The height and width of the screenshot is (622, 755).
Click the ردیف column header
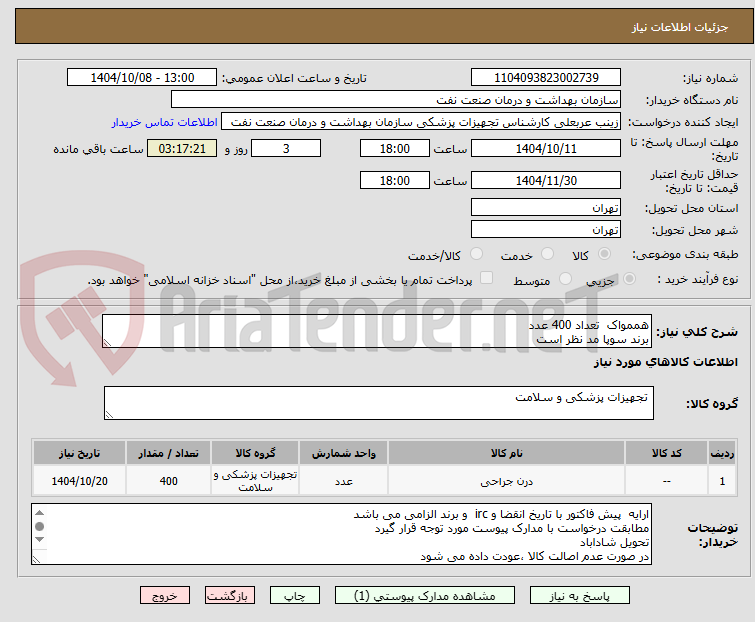(722, 453)
